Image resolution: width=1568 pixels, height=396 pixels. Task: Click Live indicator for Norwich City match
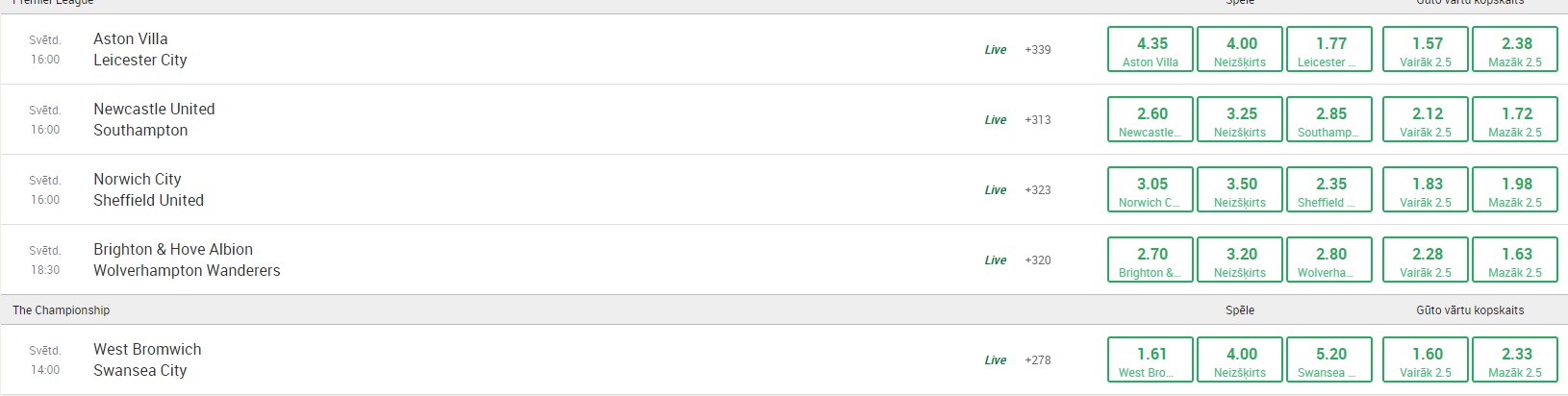[x=996, y=190]
